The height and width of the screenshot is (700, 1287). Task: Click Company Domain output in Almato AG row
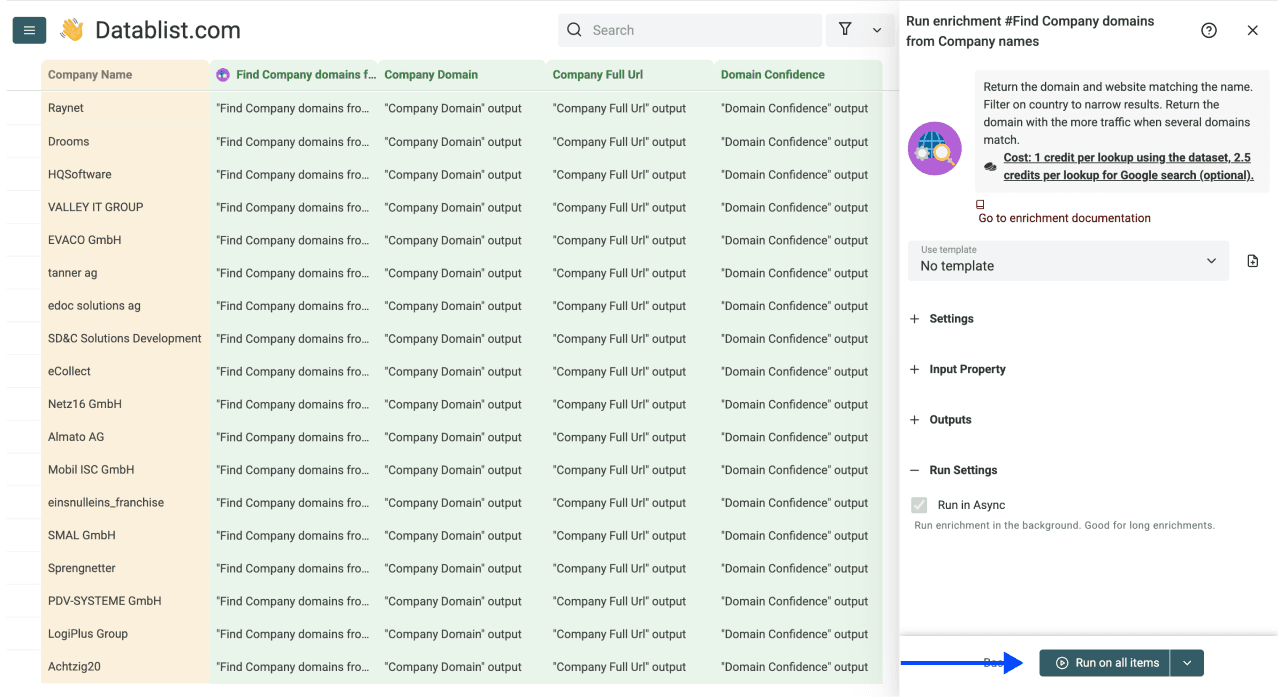pos(462,437)
